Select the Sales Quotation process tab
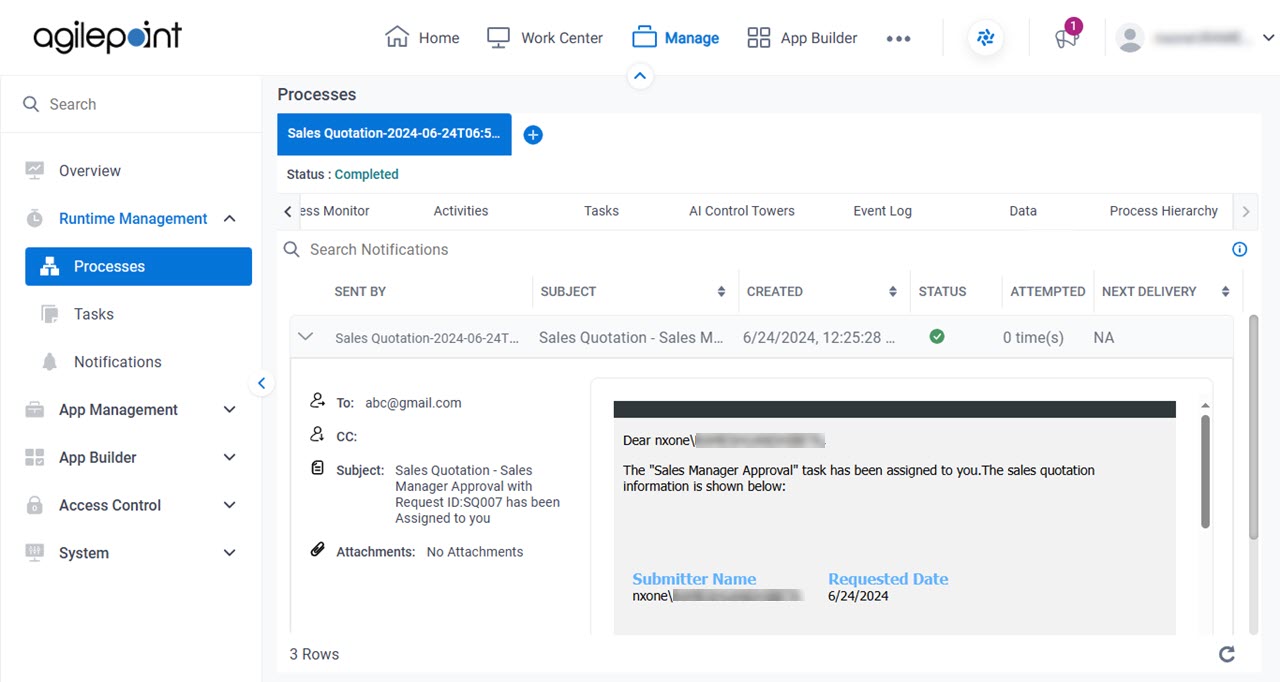The width and height of the screenshot is (1280, 682). [394, 134]
